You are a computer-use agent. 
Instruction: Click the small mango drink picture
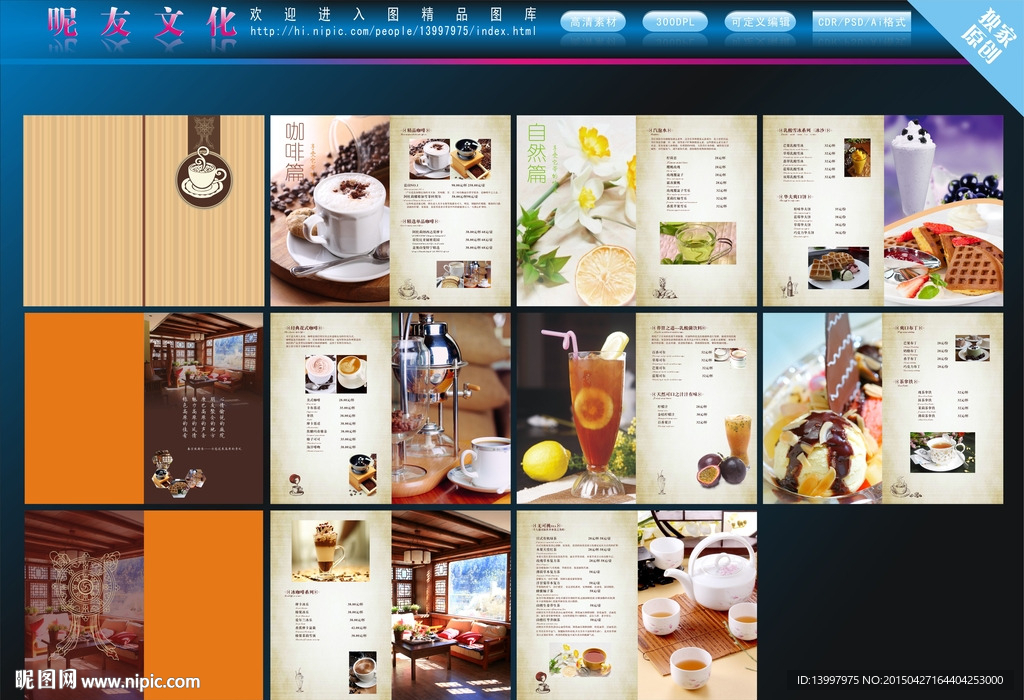pyautogui.click(x=857, y=157)
